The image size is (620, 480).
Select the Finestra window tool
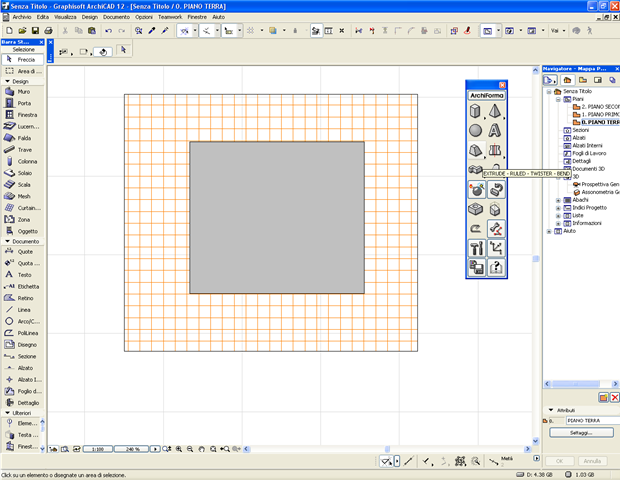coord(23,115)
